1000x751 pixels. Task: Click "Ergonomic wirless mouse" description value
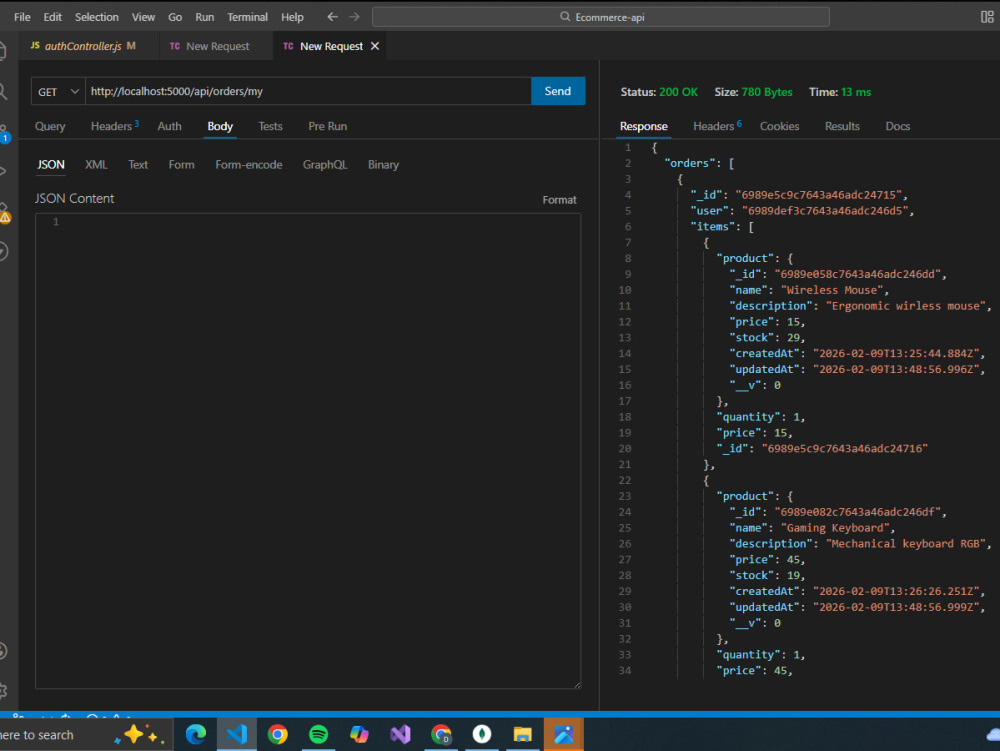tap(906, 306)
